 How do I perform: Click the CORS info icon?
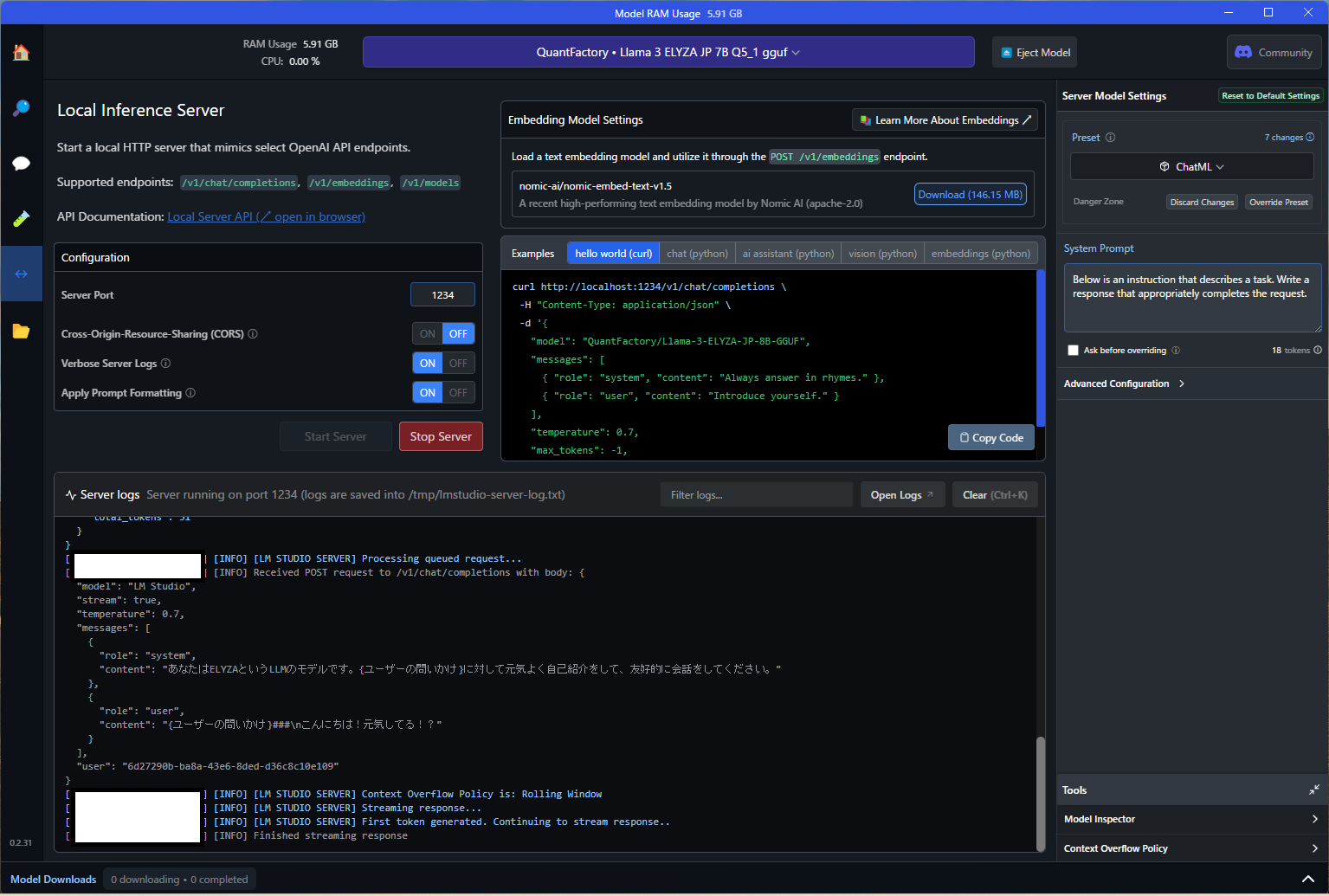[253, 334]
